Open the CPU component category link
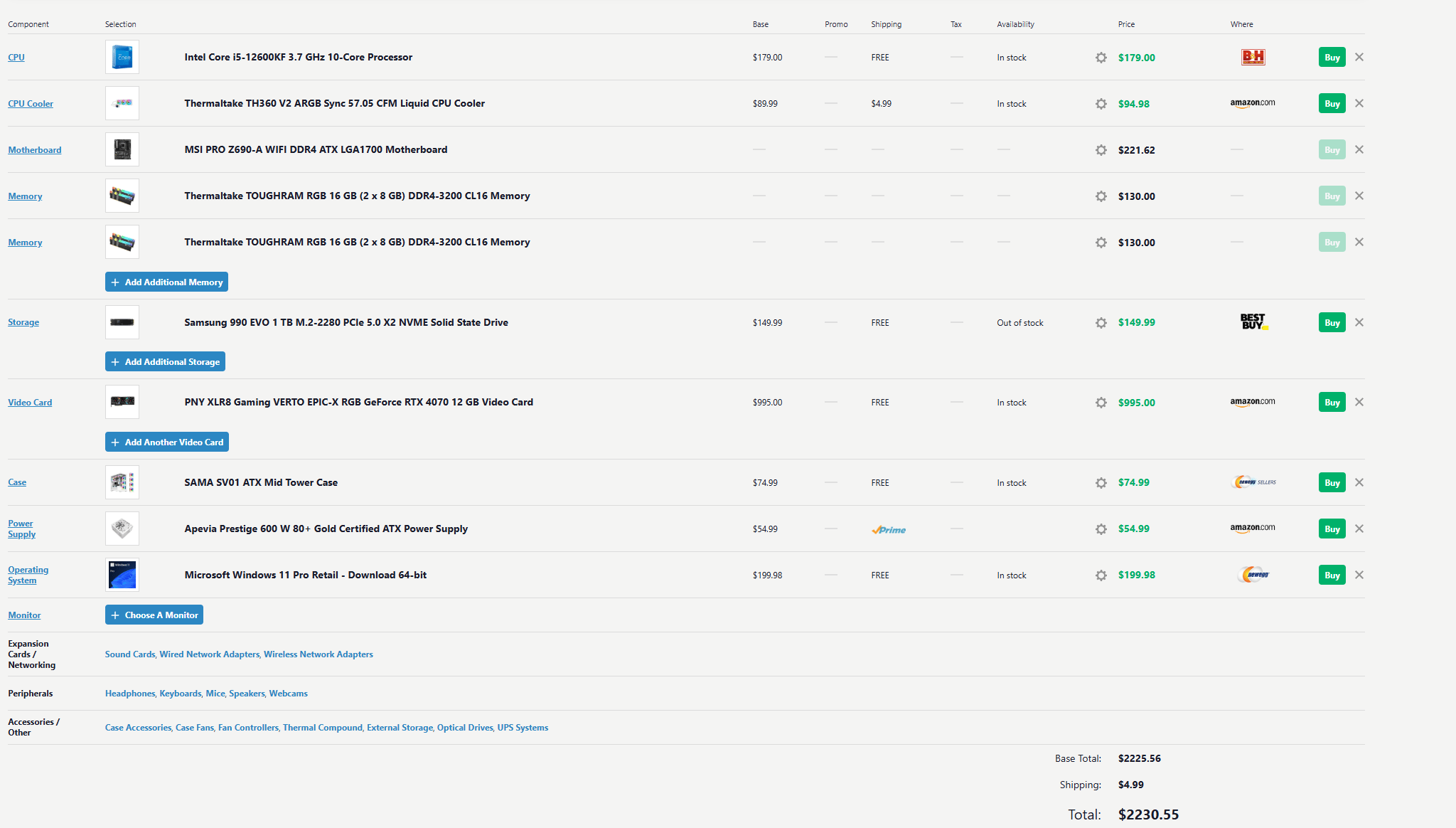Viewport: 1456px width, 828px height. click(x=16, y=58)
